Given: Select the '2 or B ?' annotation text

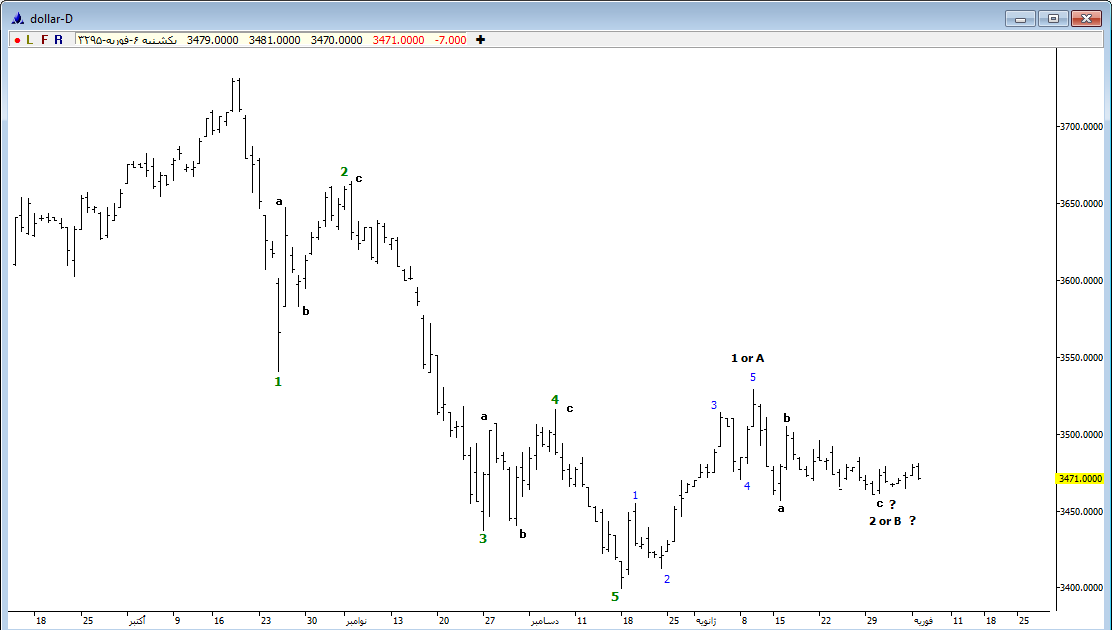Looking at the screenshot, I should (892, 521).
